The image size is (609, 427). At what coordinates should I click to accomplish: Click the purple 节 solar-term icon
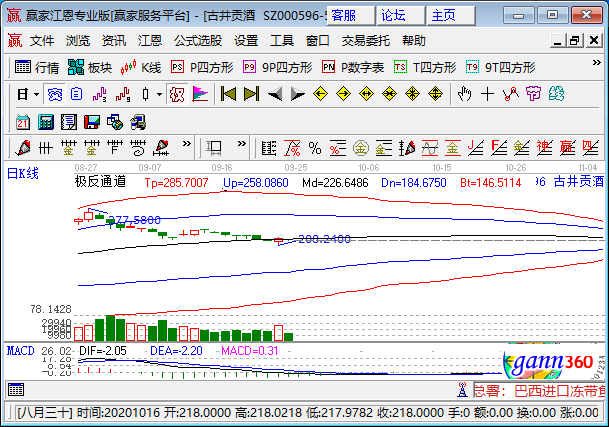coord(533,94)
